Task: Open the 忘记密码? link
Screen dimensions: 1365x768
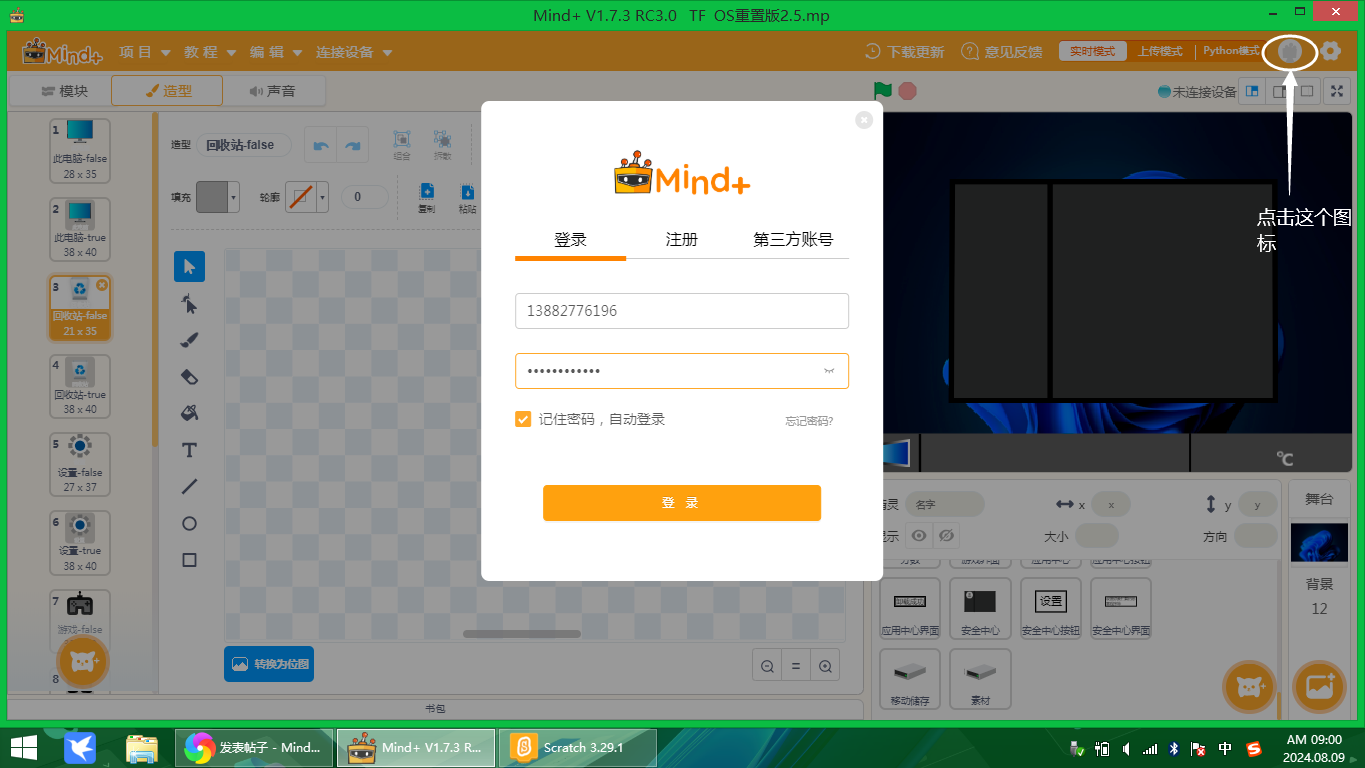Action: [x=809, y=421]
